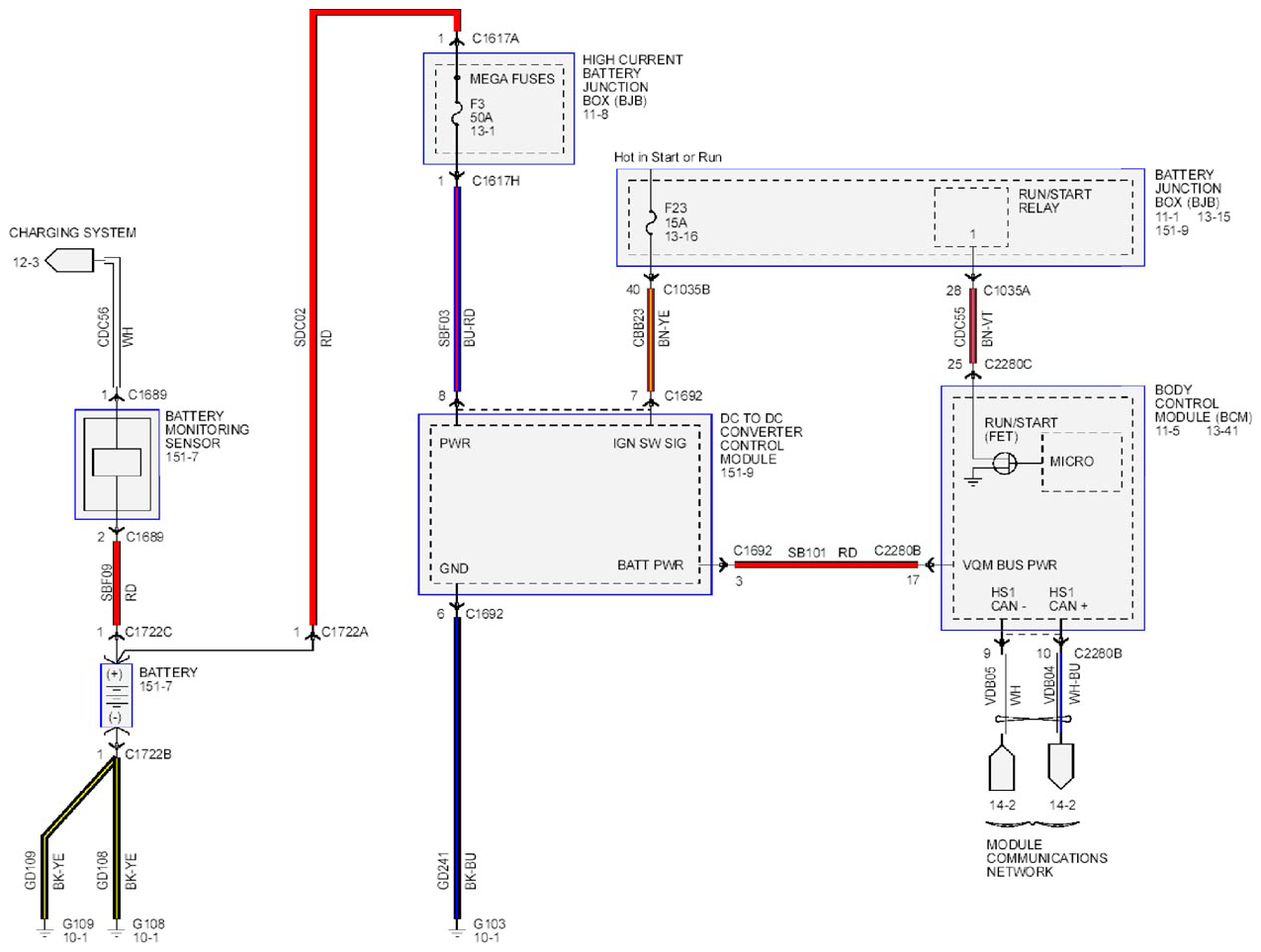Screen dimensions: 1261x952
Task: Click the G108 ground label
Action: coord(148,923)
